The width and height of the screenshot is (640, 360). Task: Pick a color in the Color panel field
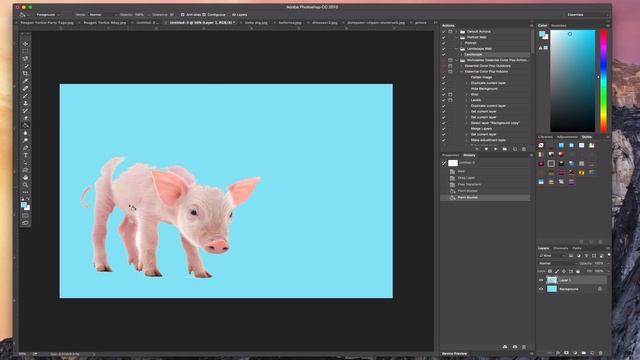[573, 81]
